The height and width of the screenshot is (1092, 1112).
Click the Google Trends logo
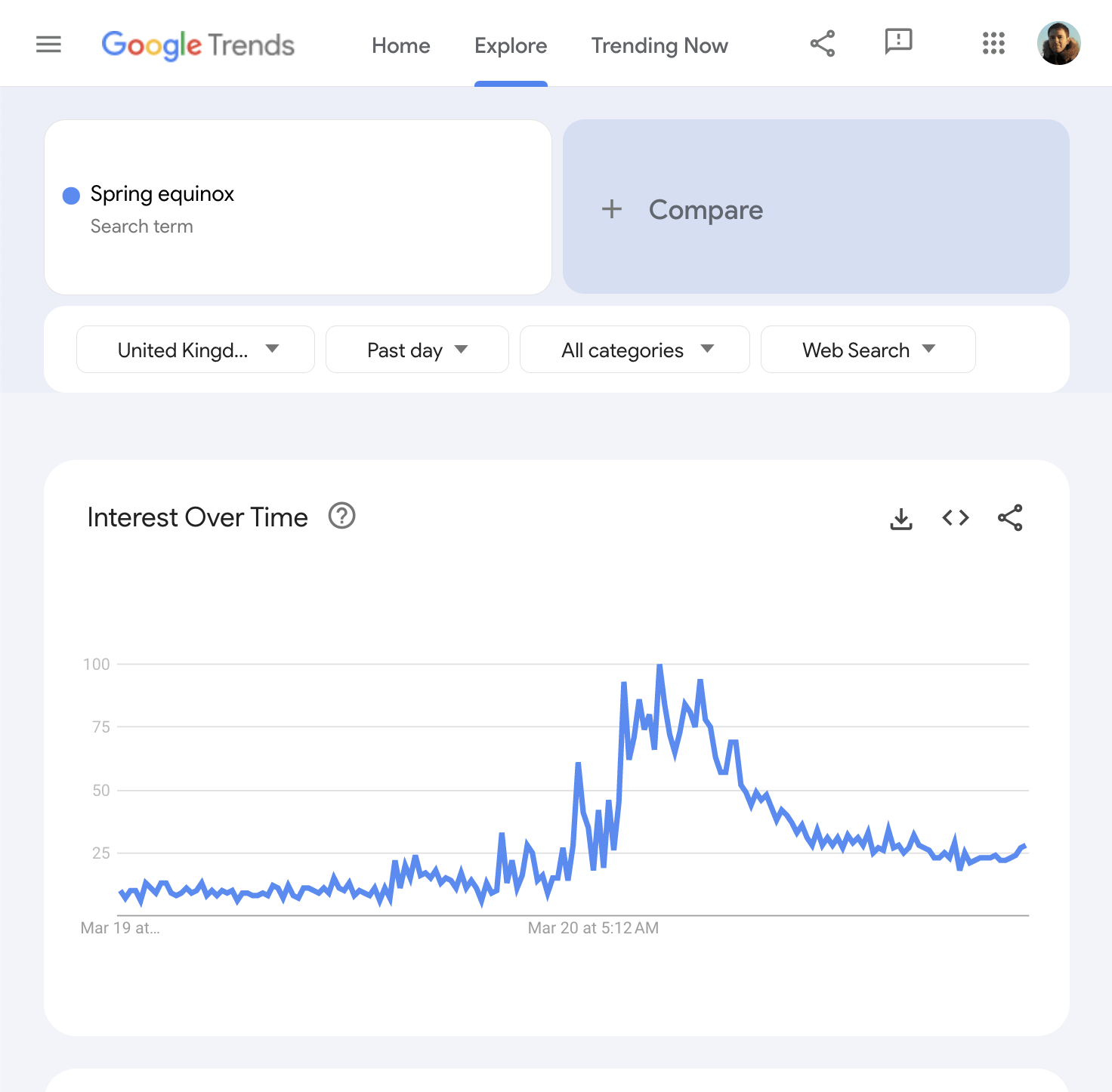[x=199, y=44]
